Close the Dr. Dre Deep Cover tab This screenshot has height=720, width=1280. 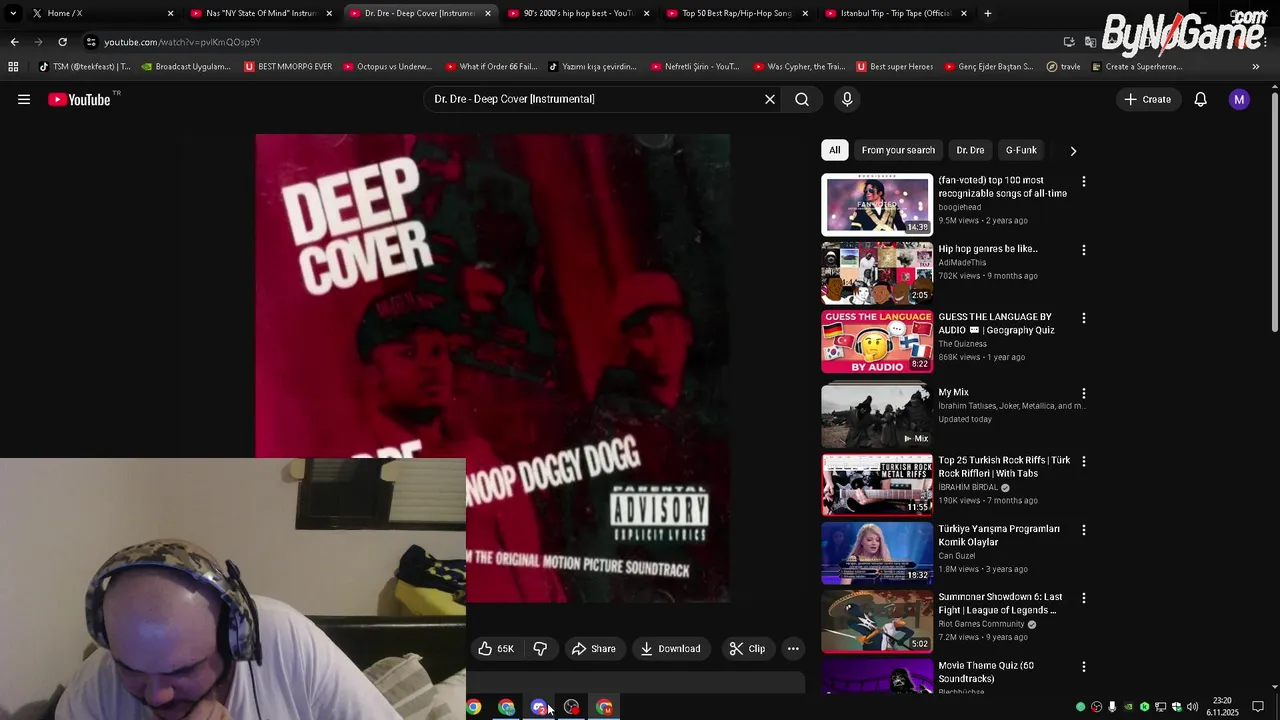pyautogui.click(x=488, y=13)
